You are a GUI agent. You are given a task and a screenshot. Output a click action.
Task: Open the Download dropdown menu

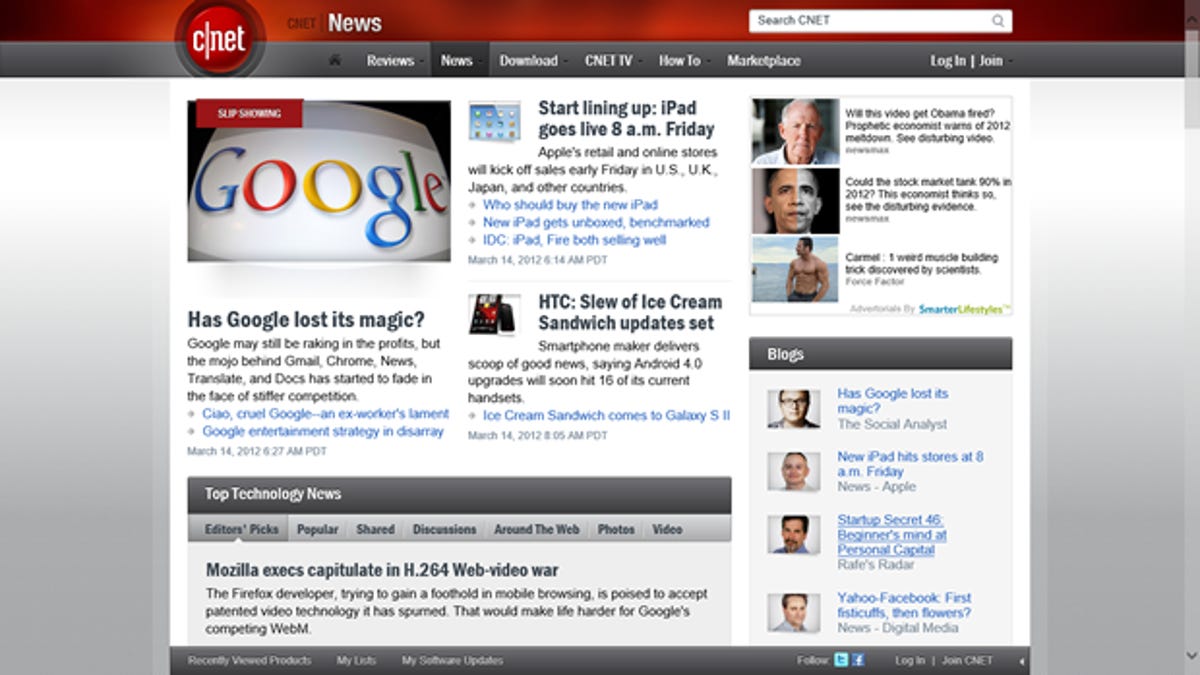531,60
